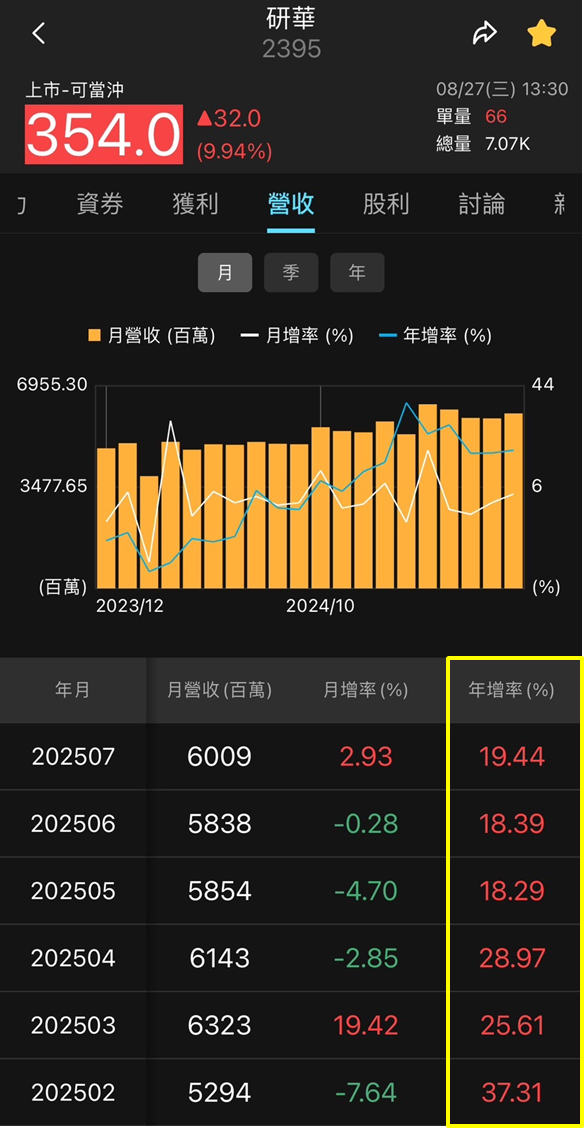Tap the 3477.65 axis label

click(x=54, y=486)
